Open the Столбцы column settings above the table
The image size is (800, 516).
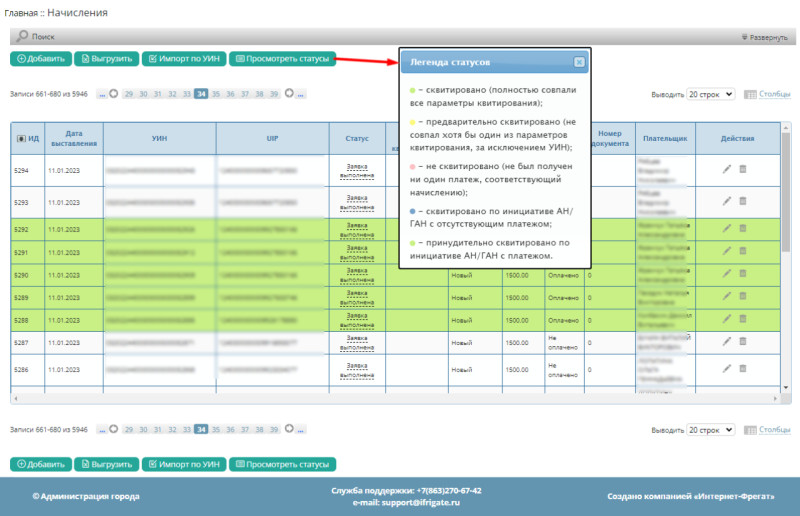tap(767, 94)
